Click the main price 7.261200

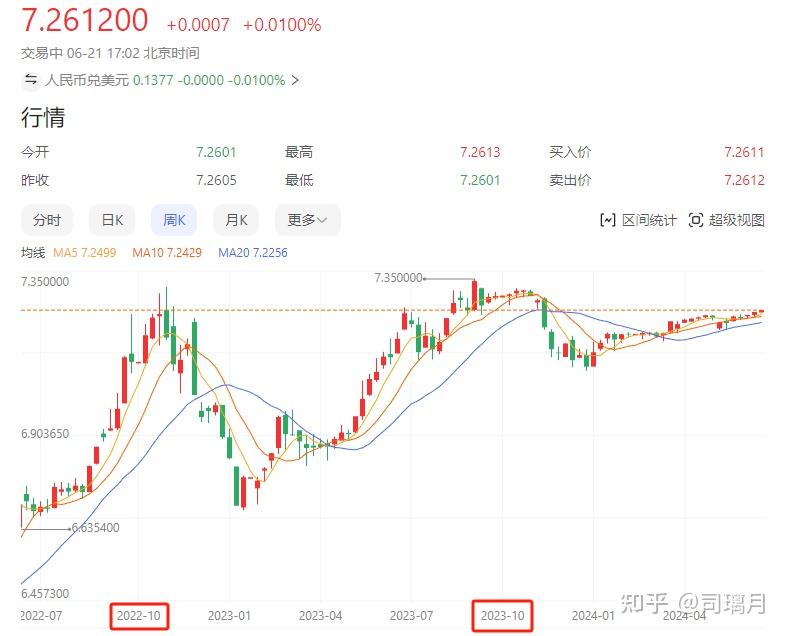tap(84, 20)
